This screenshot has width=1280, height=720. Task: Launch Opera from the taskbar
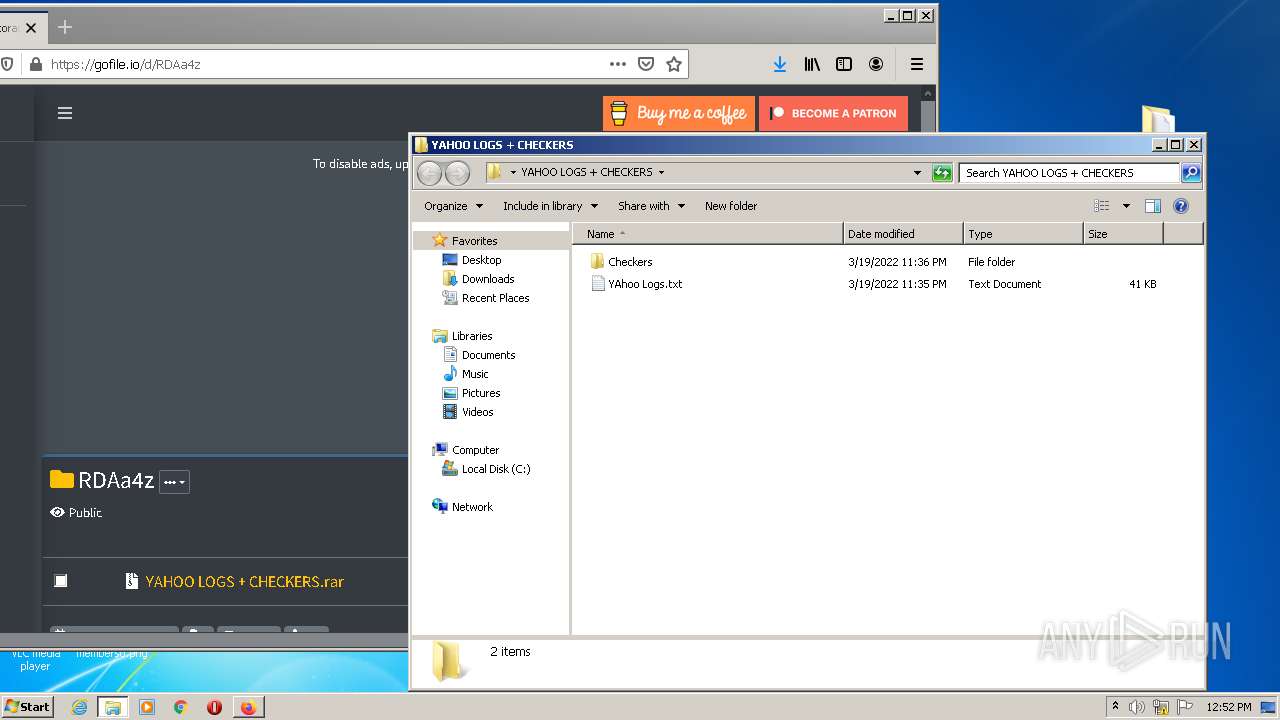tap(214, 707)
